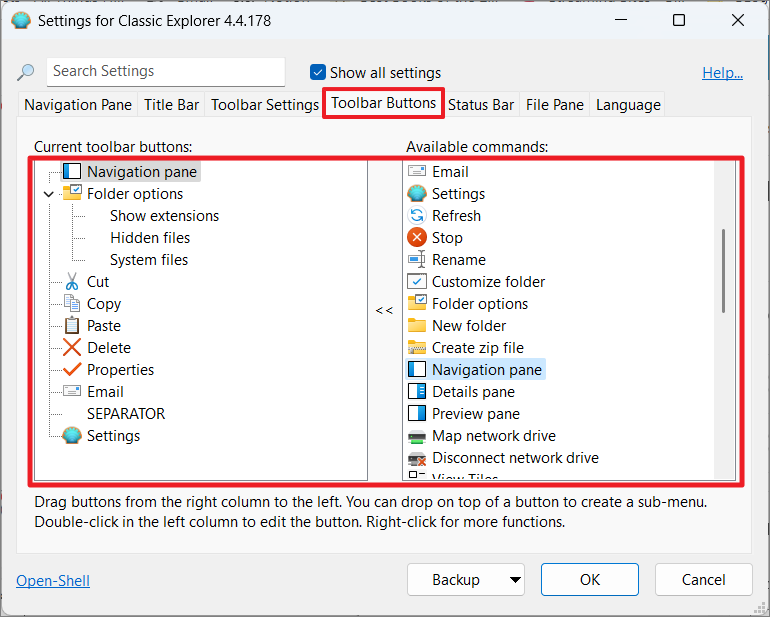Click the Properties checkmark icon
Image resolution: width=770 pixels, height=617 pixels.
tap(72, 369)
